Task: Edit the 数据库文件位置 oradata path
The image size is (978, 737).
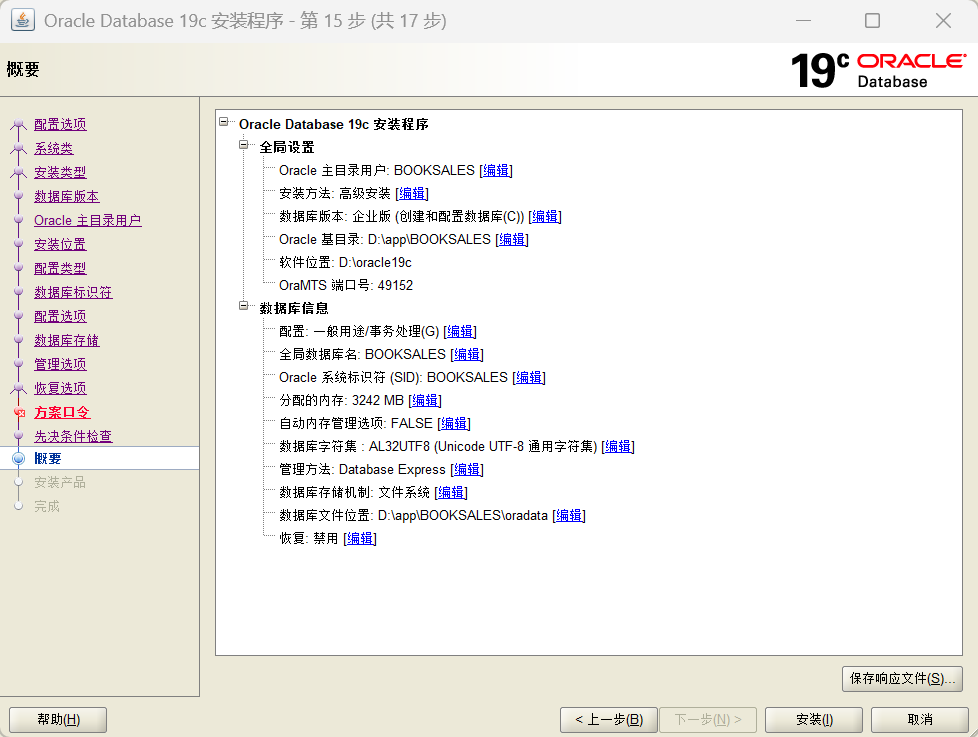Action: tap(568, 516)
